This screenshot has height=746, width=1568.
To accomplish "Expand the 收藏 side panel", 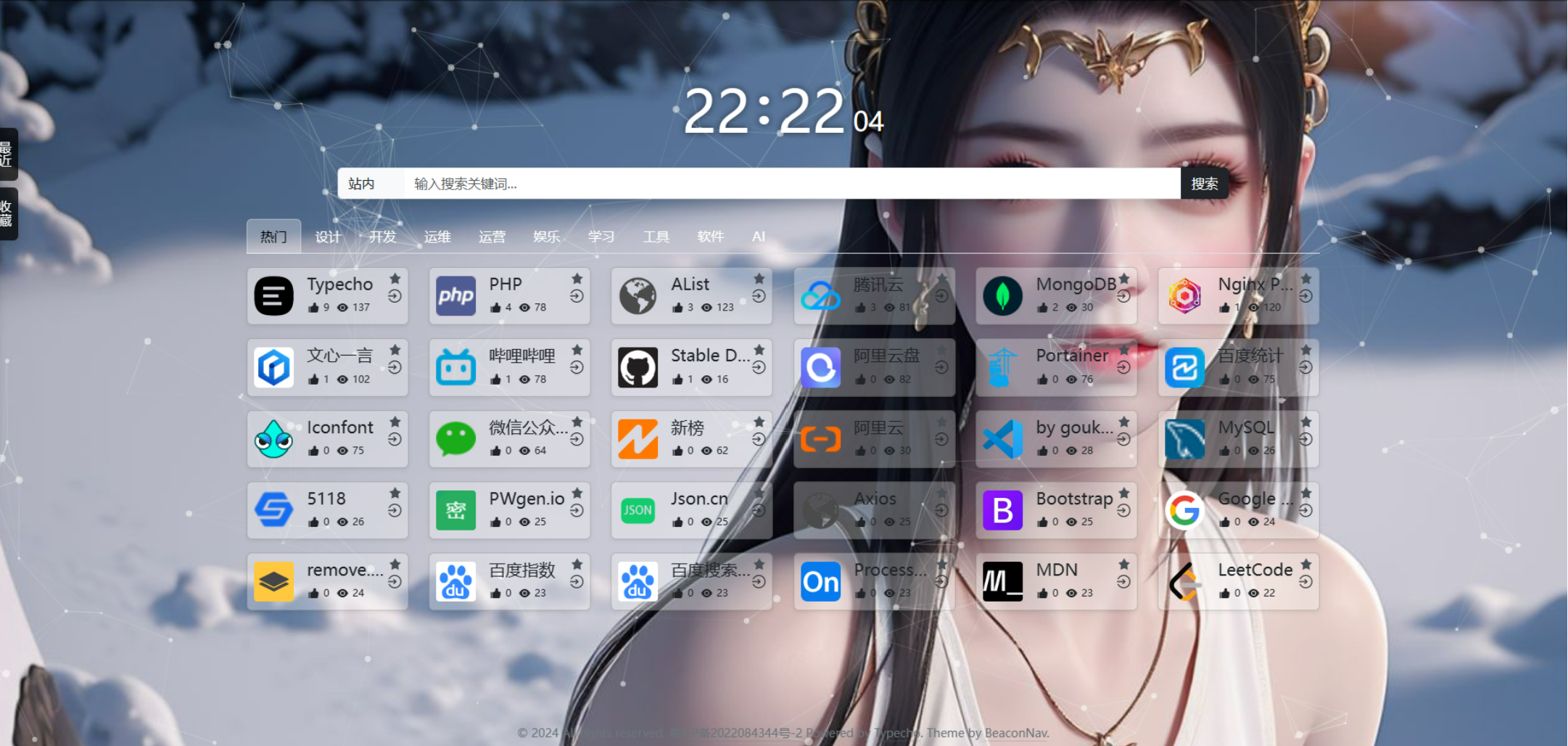I will [x=7, y=214].
